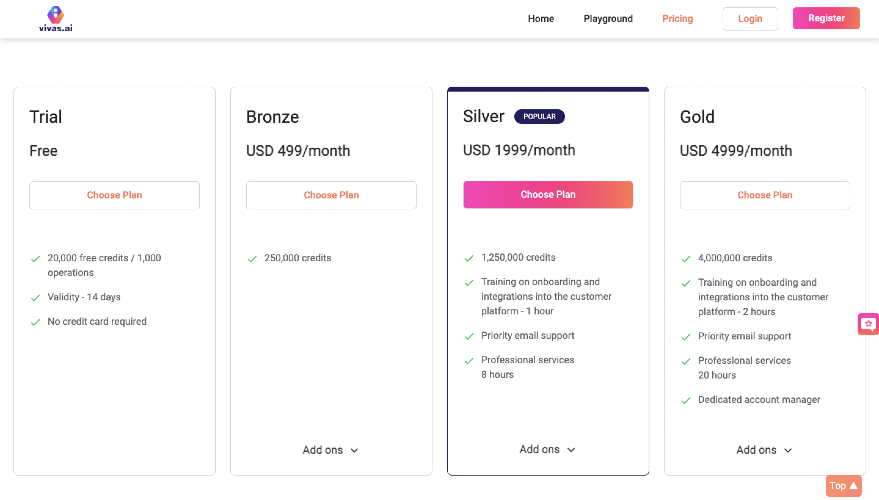Click the Register button
This screenshot has width=879, height=500.
tap(826, 18)
